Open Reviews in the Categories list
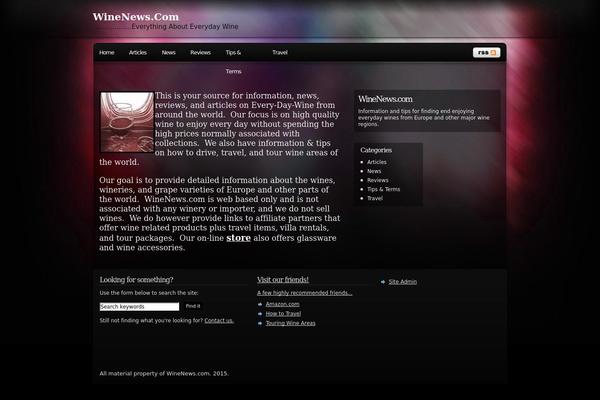This screenshot has width=600, height=400. coord(378,180)
